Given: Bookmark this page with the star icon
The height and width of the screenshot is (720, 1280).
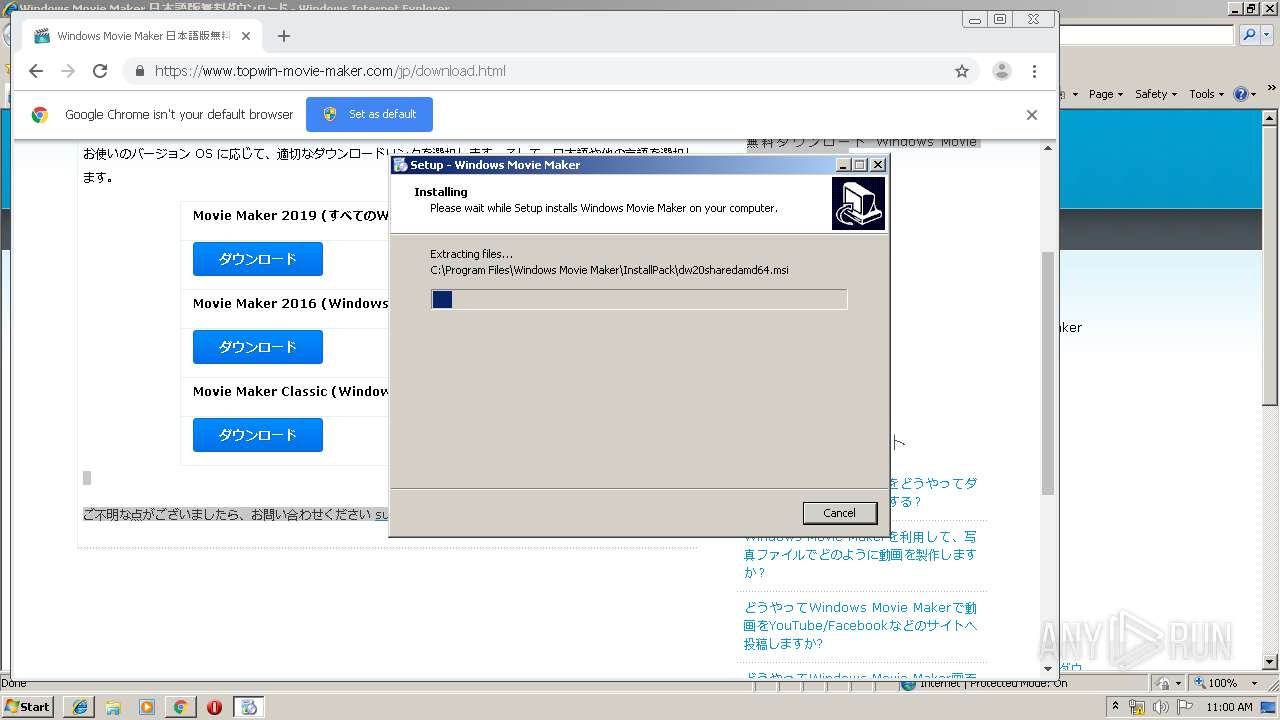Looking at the screenshot, I should coord(962,71).
